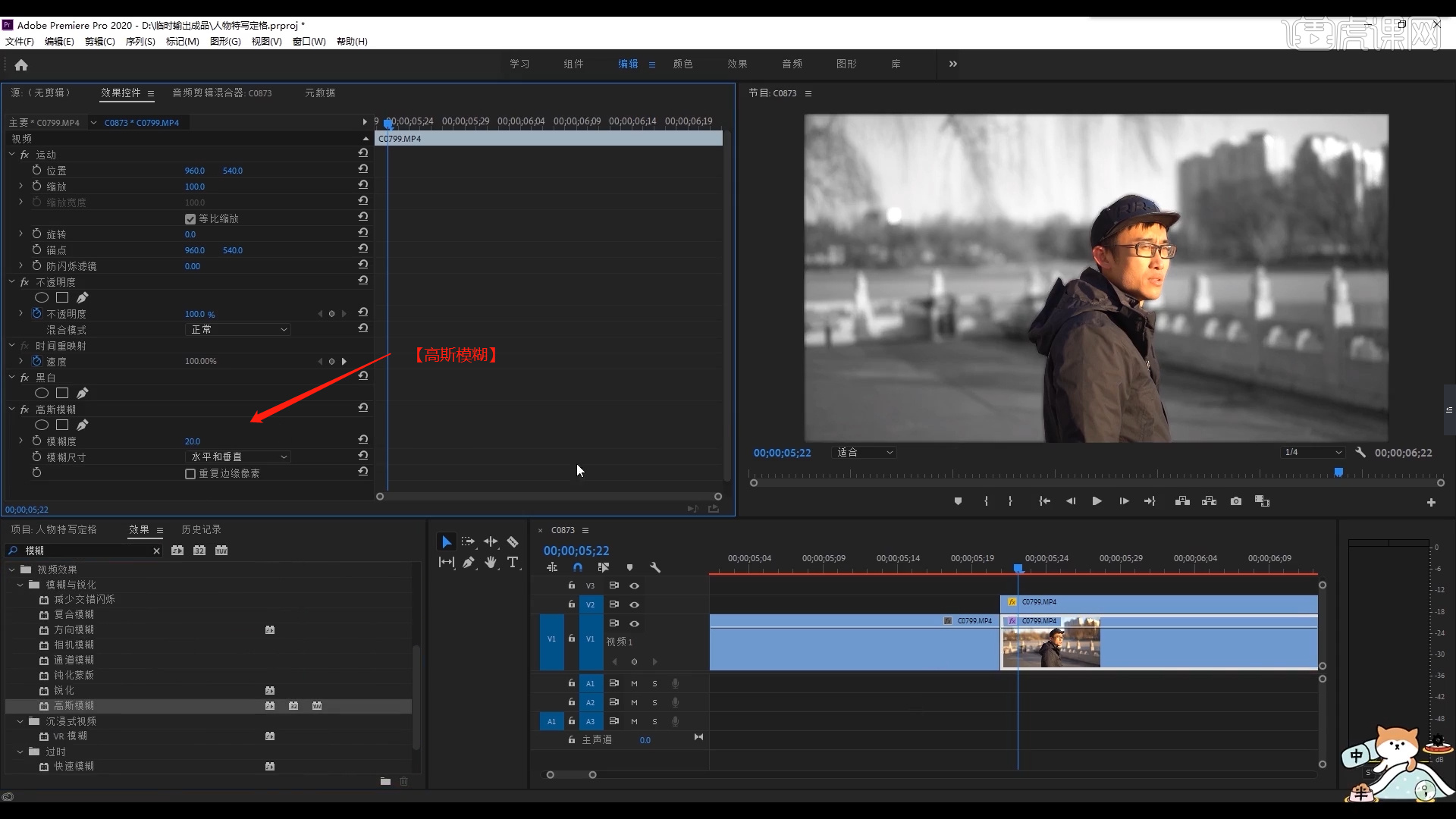Switch to the Color (颜色) workspace tab

click(x=682, y=64)
